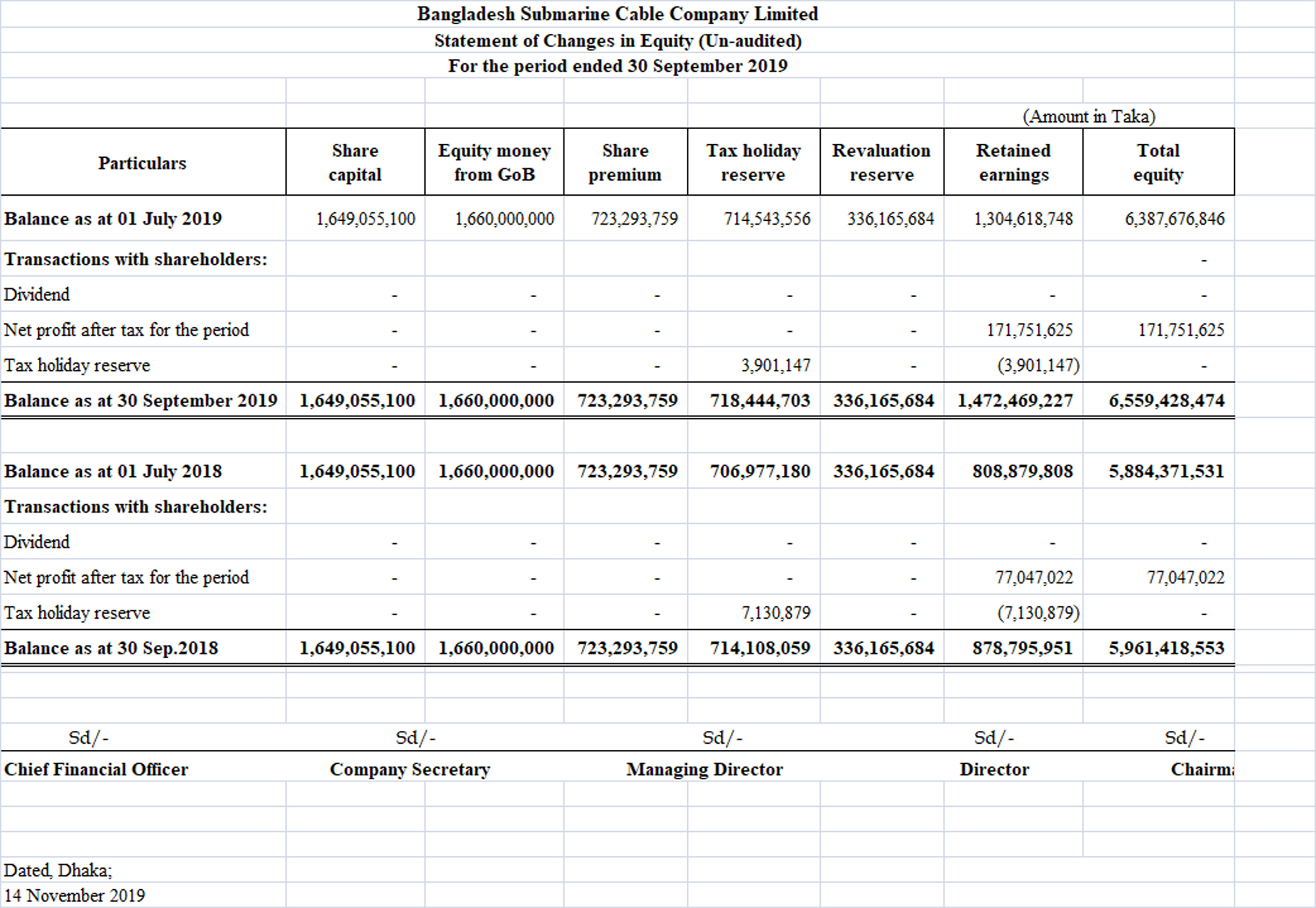Select total equity value 6,387,676,846
This screenshot has width=1316, height=908.
click(1174, 219)
